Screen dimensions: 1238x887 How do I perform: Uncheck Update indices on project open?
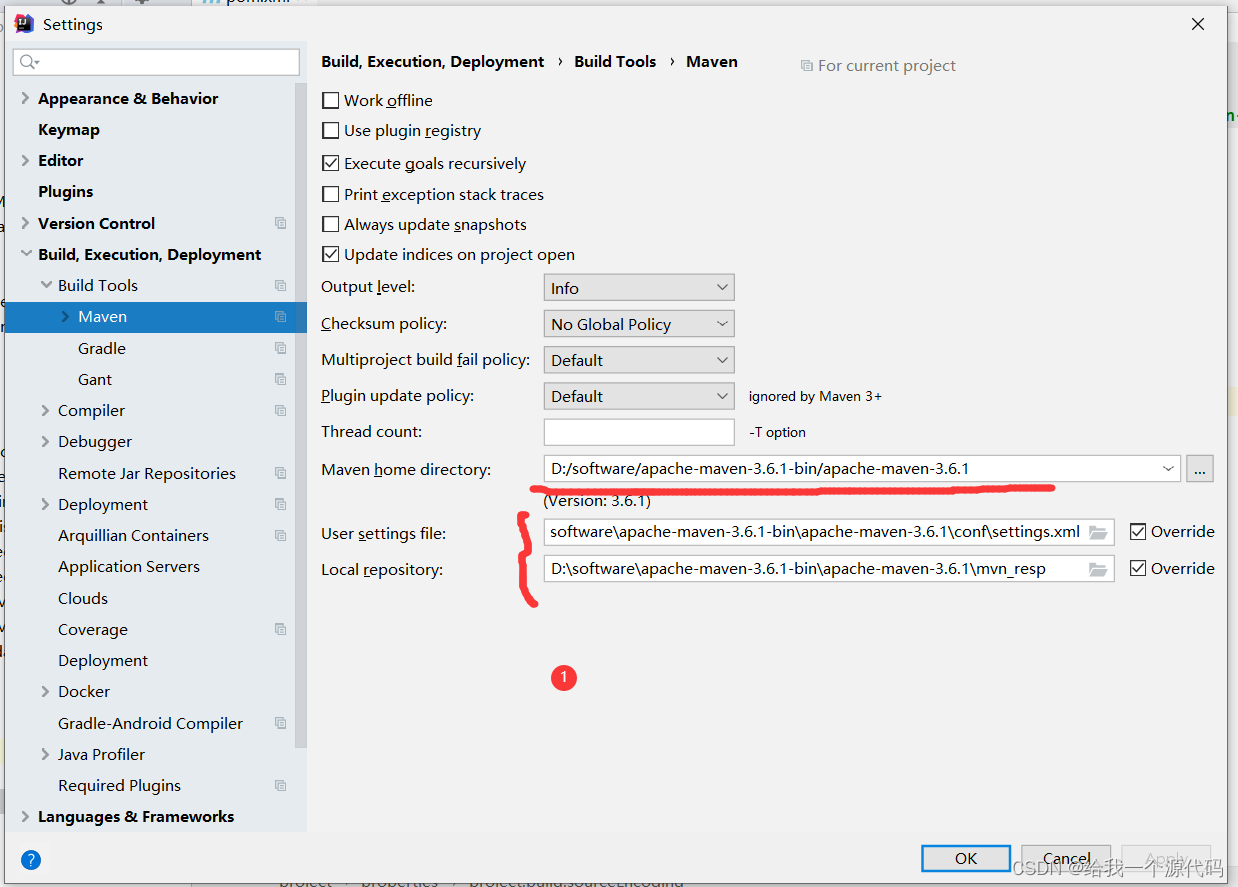coord(331,254)
